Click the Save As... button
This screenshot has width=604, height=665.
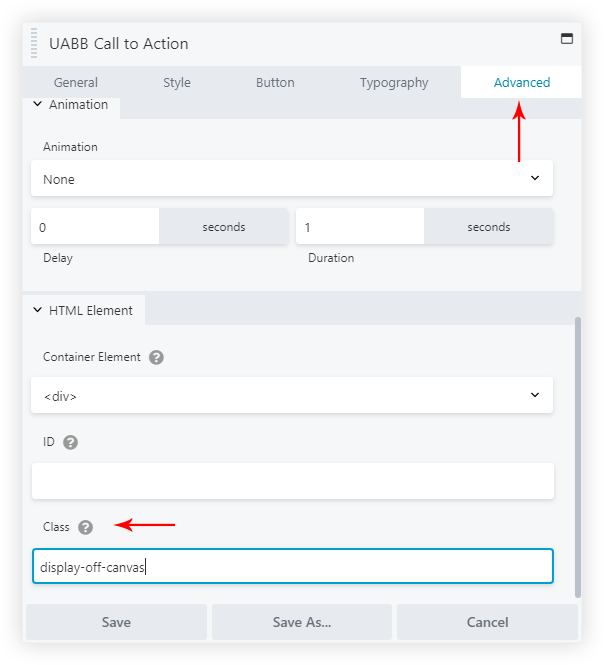[302, 622]
